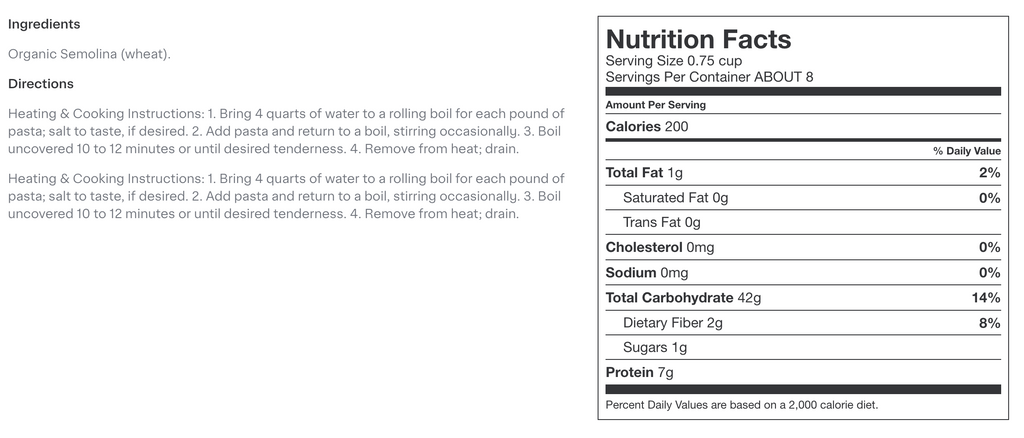
Task: Click the % Daily Value column header
Action: (966, 151)
